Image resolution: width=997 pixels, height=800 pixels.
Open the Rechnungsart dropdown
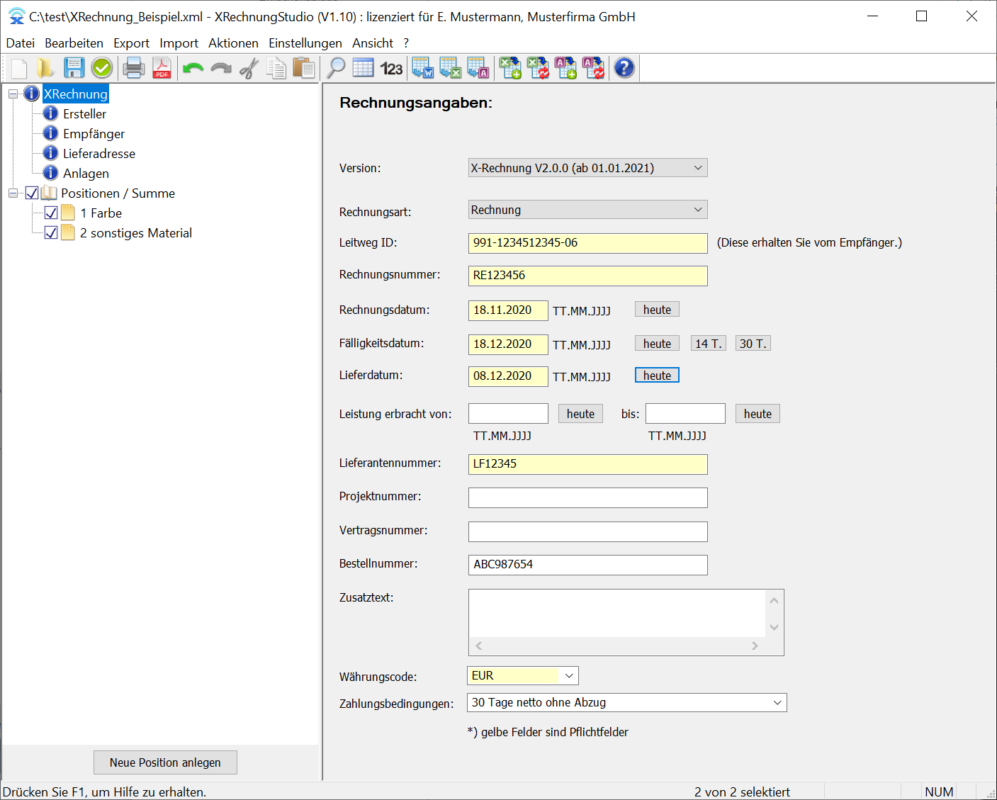(588, 210)
